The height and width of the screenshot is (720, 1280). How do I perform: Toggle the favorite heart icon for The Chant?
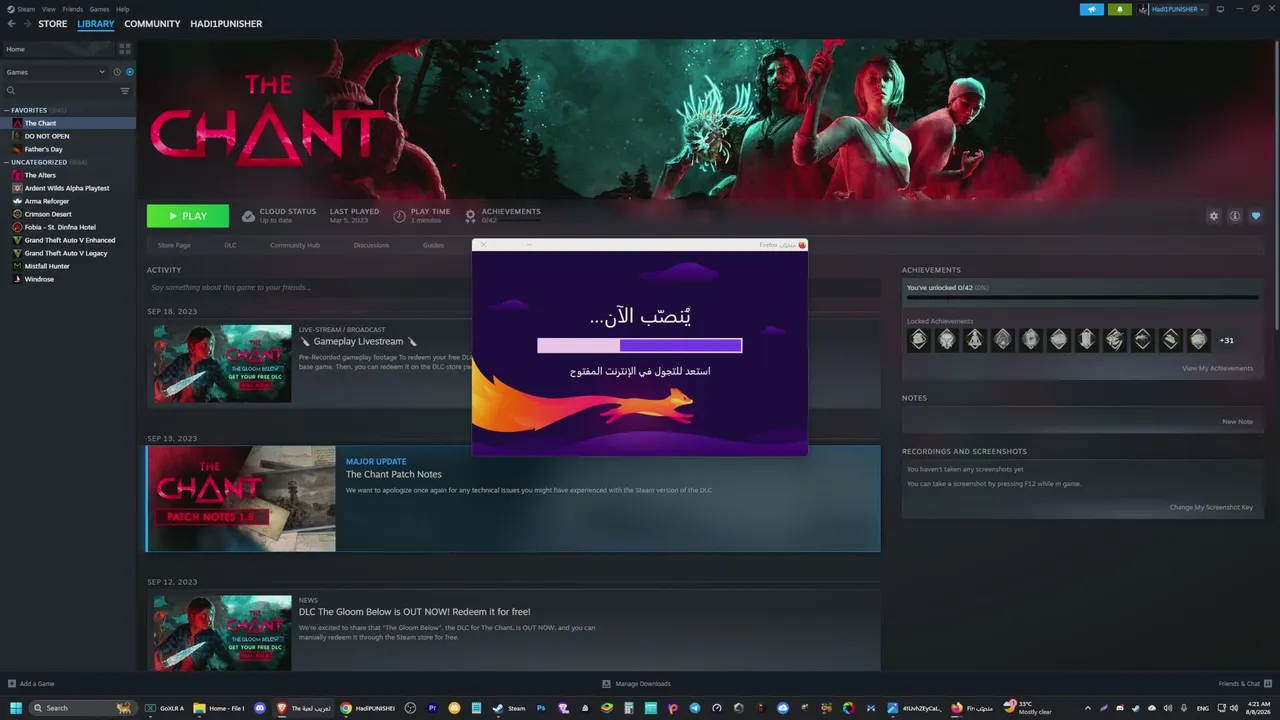click(1256, 216)
